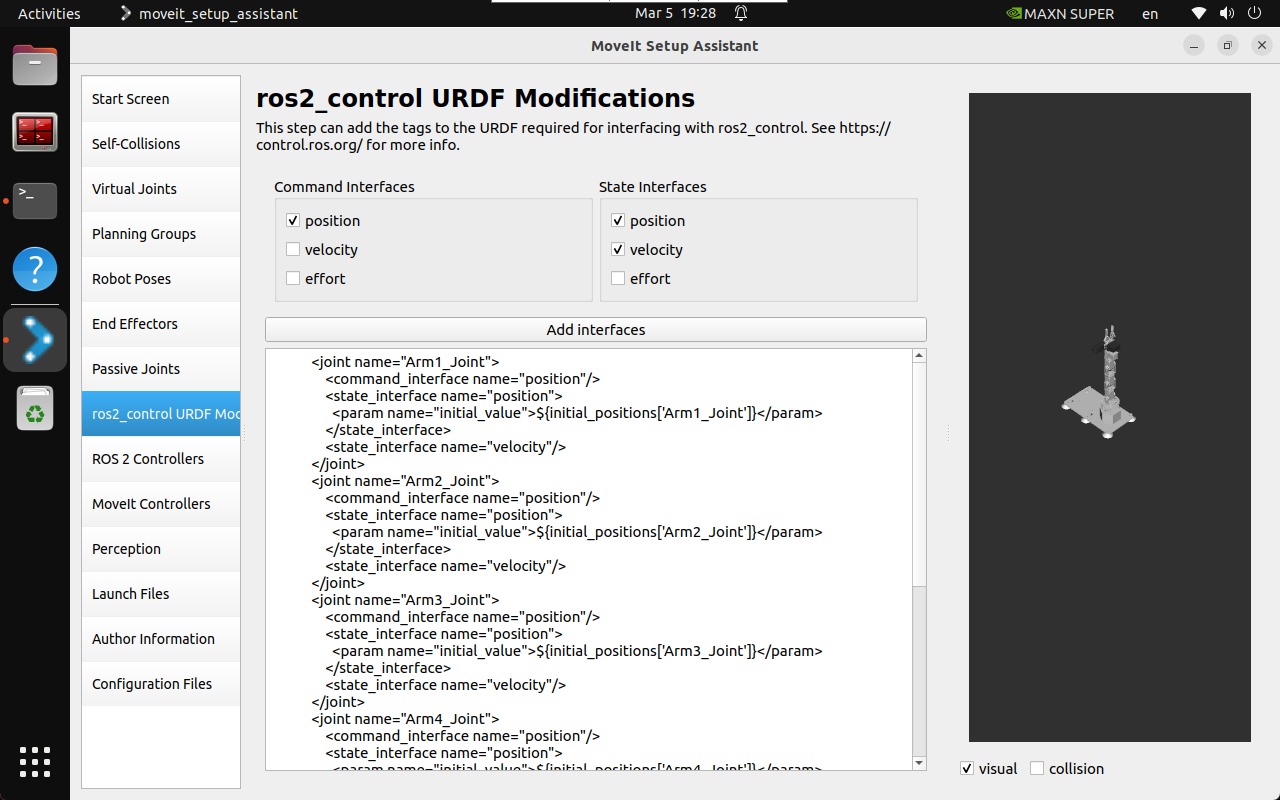Toggle the visual checkbox
The image size is (1280, 800).
(967, 769)
